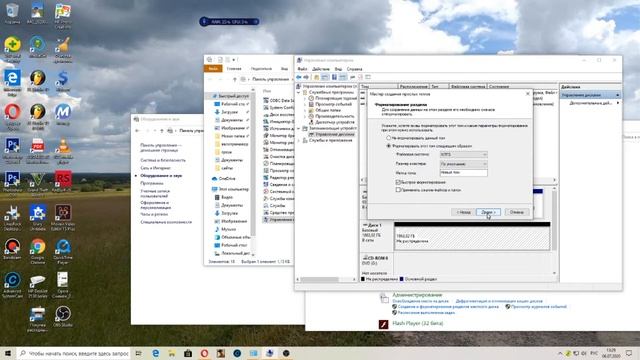Open 'Администрирование' heading link
Image resolution: width=640 pixels, height=360 pixels.
click(417, 295)
